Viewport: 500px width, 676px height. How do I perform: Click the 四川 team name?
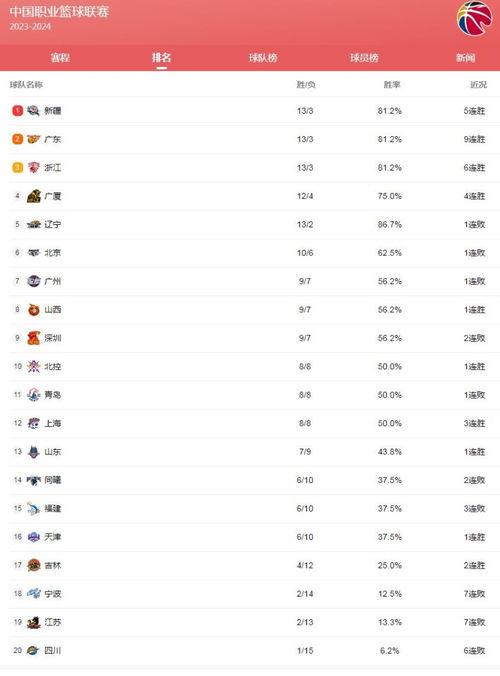[53, 651]
